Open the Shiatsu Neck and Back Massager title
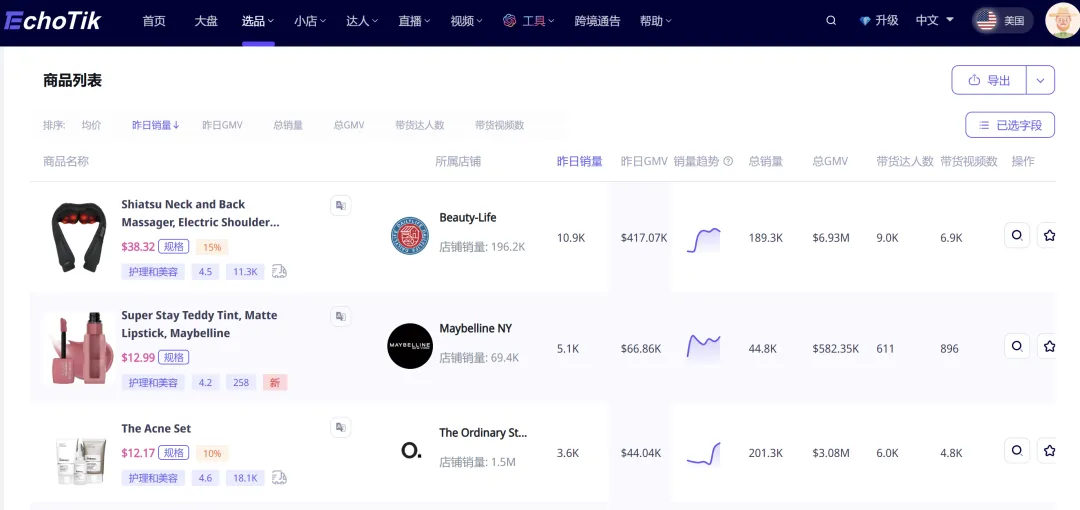Image resolution: width=1080 pixels, height=510 pixels. [200, 213]
